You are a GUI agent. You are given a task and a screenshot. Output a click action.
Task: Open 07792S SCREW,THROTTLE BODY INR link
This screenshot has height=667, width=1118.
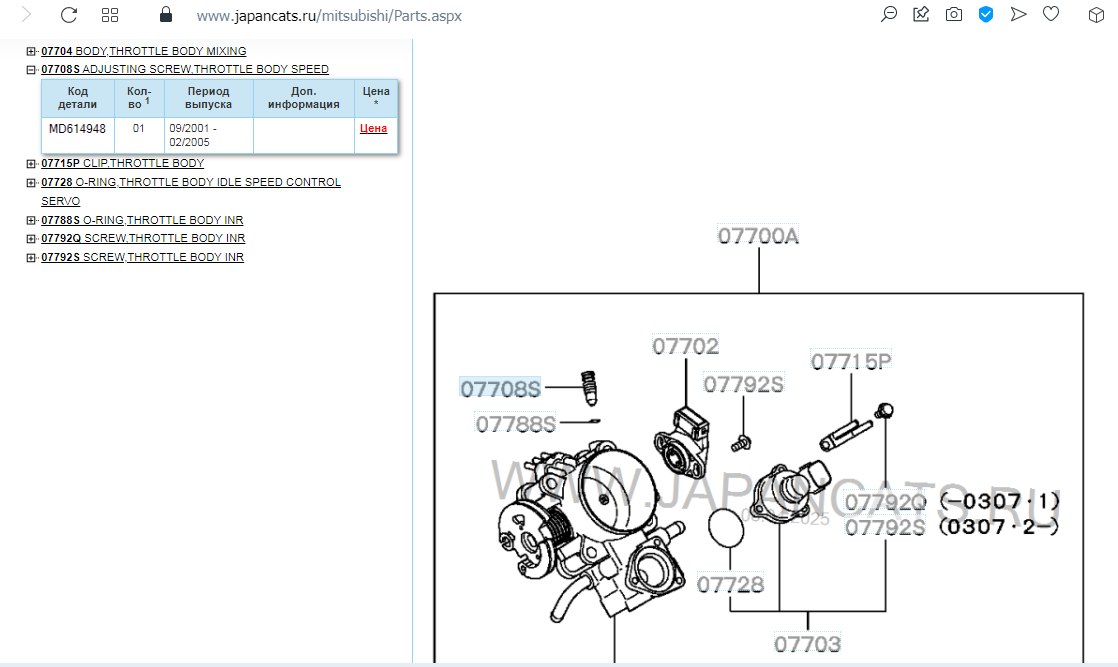coord(142,257)
